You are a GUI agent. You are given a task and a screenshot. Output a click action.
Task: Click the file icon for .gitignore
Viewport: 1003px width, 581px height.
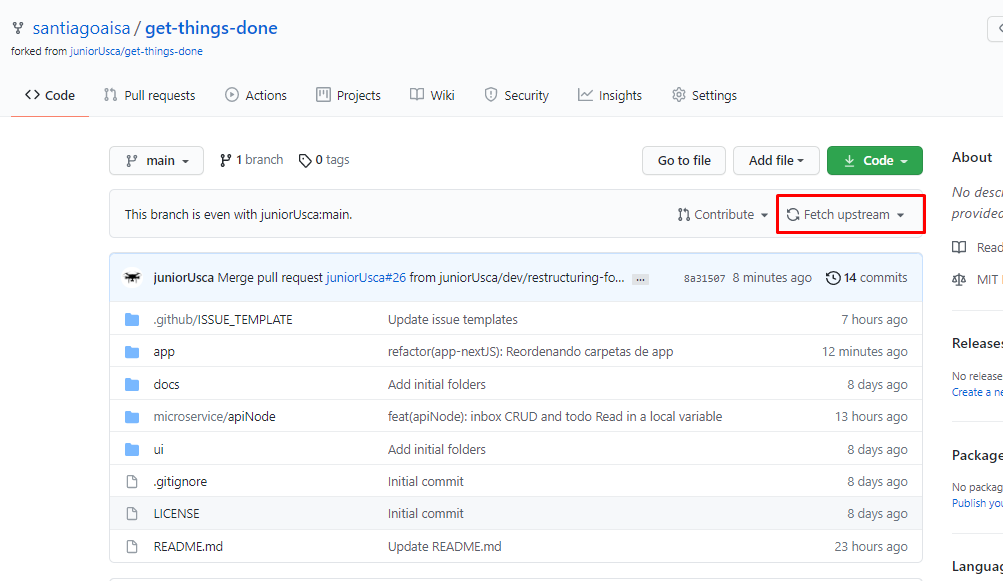(132, 482)
